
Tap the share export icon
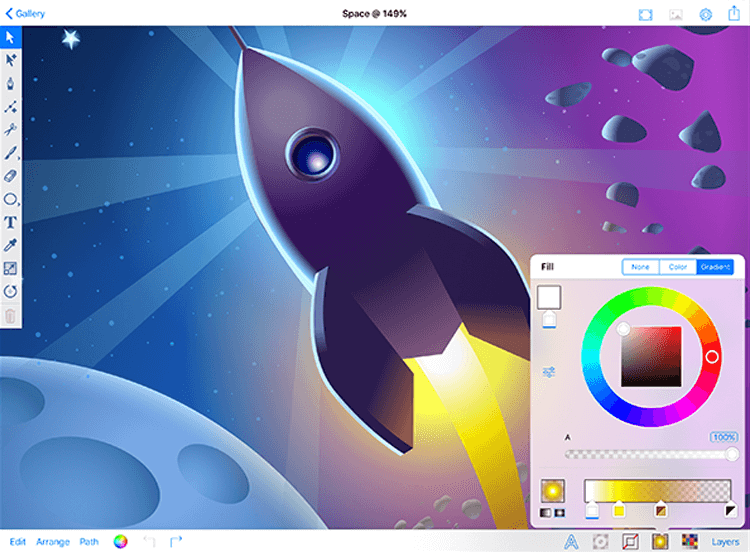734,13
